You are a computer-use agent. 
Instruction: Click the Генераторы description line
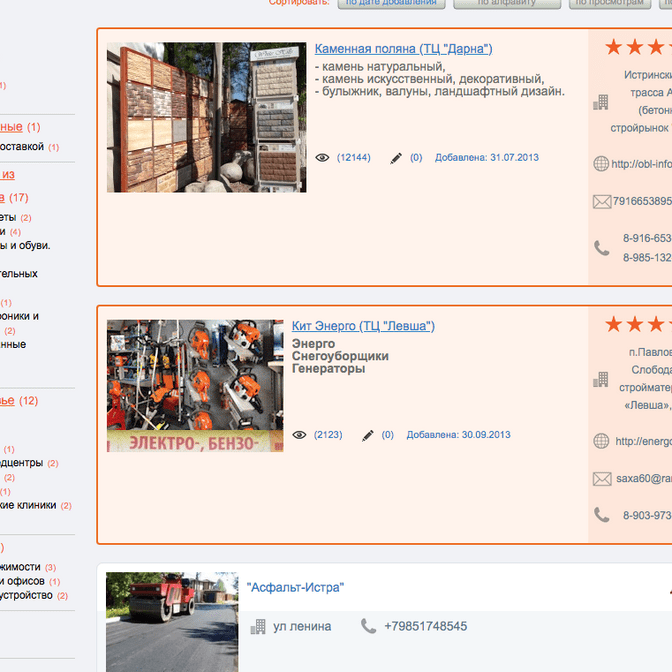[328, 369]
